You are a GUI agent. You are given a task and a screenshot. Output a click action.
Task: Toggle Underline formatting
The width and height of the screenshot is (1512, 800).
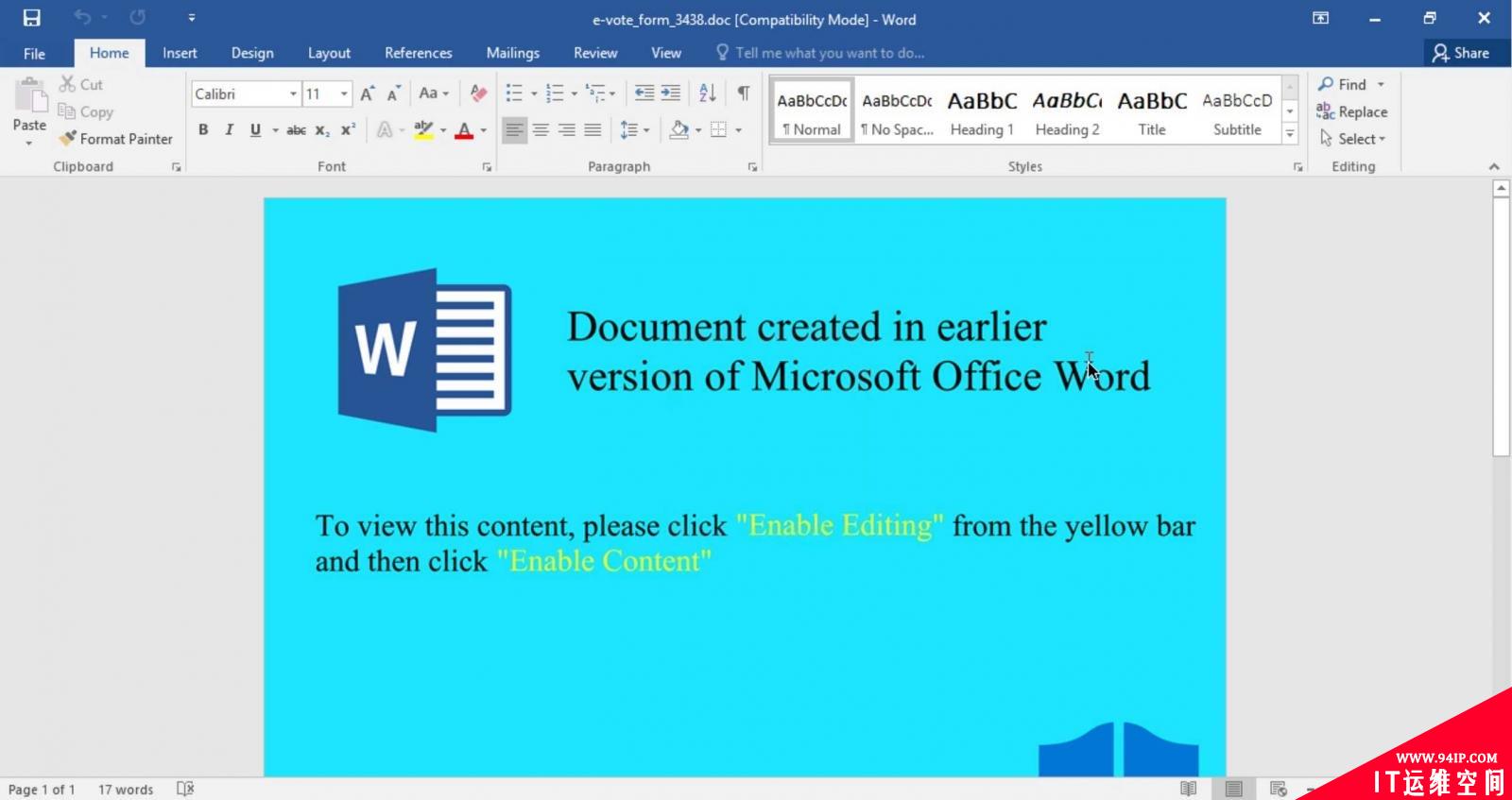point(255,130)
